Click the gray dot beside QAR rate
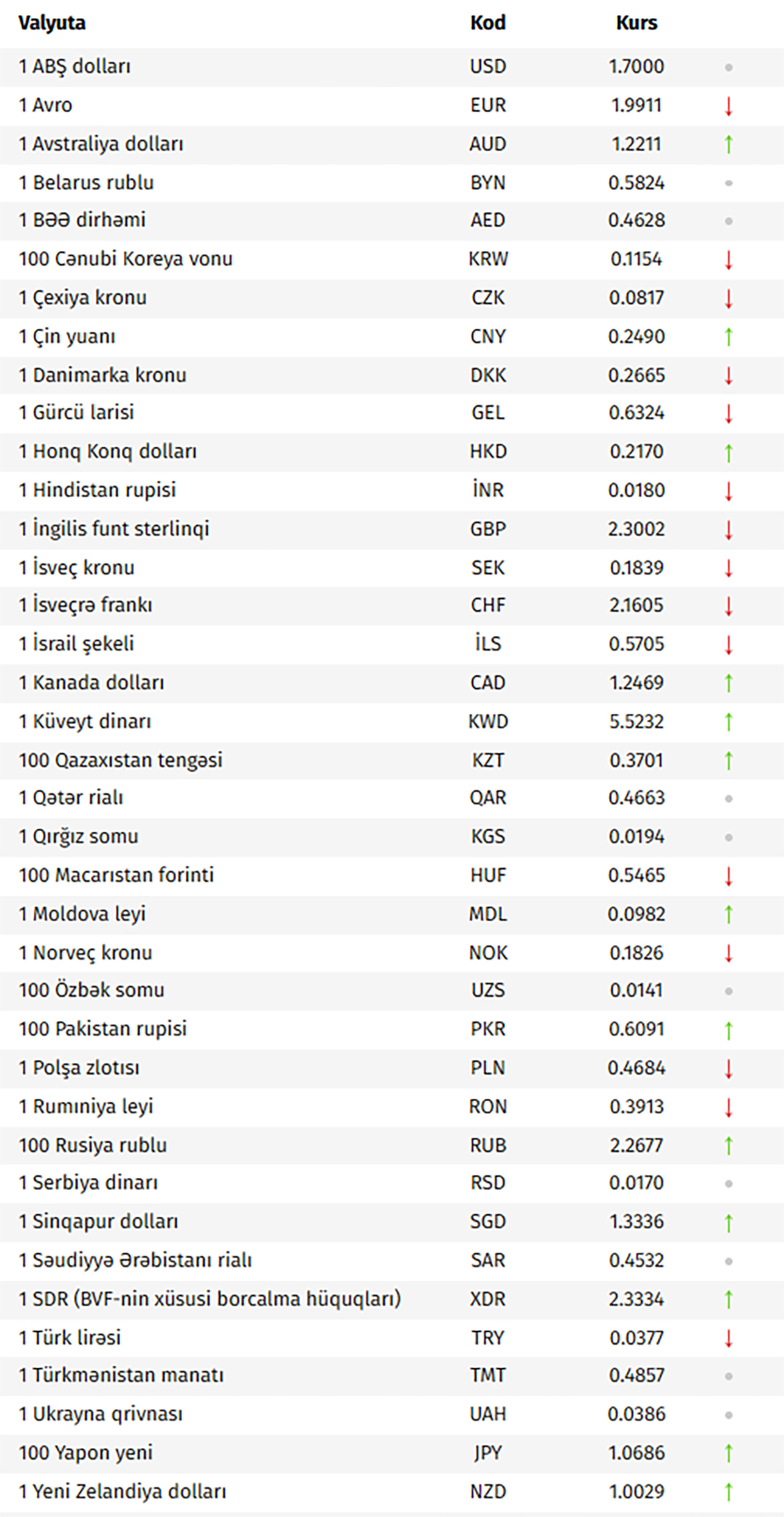Image resolution: width=784 pixels, height=1517 pixels. [x=728, y=799]
